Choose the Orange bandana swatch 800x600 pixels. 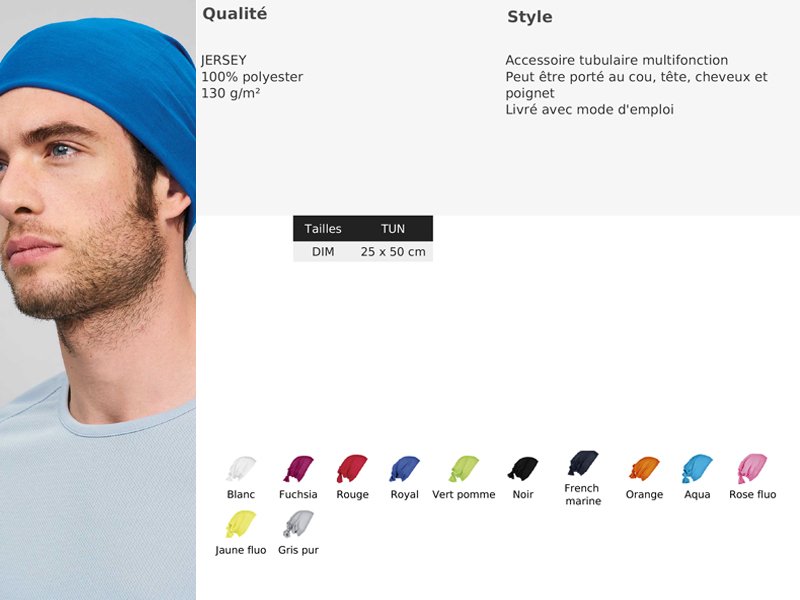click(644, 468)
